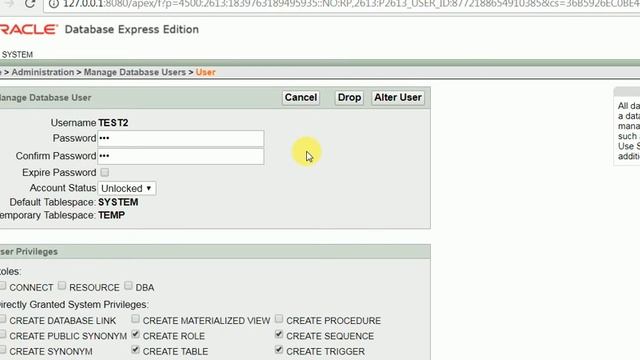Check CREATE MATERIALIZED VIEW privilege
Image resolution: width=640 pixels, height=360 pixels.
click(136, 318)
